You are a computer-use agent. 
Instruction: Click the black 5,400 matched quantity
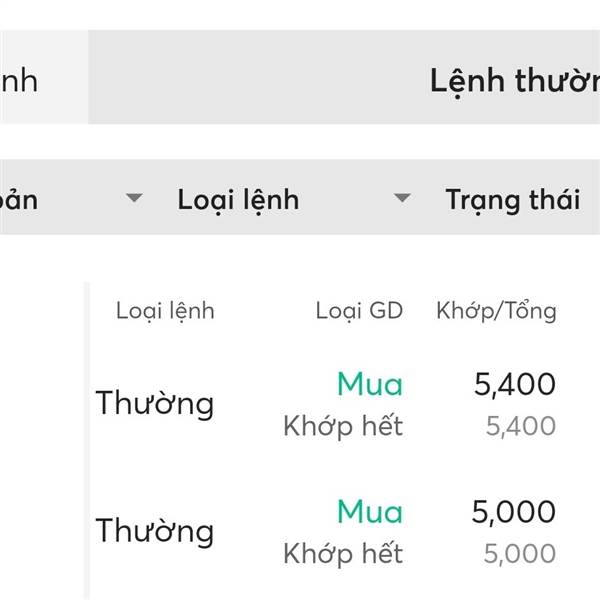514,384
